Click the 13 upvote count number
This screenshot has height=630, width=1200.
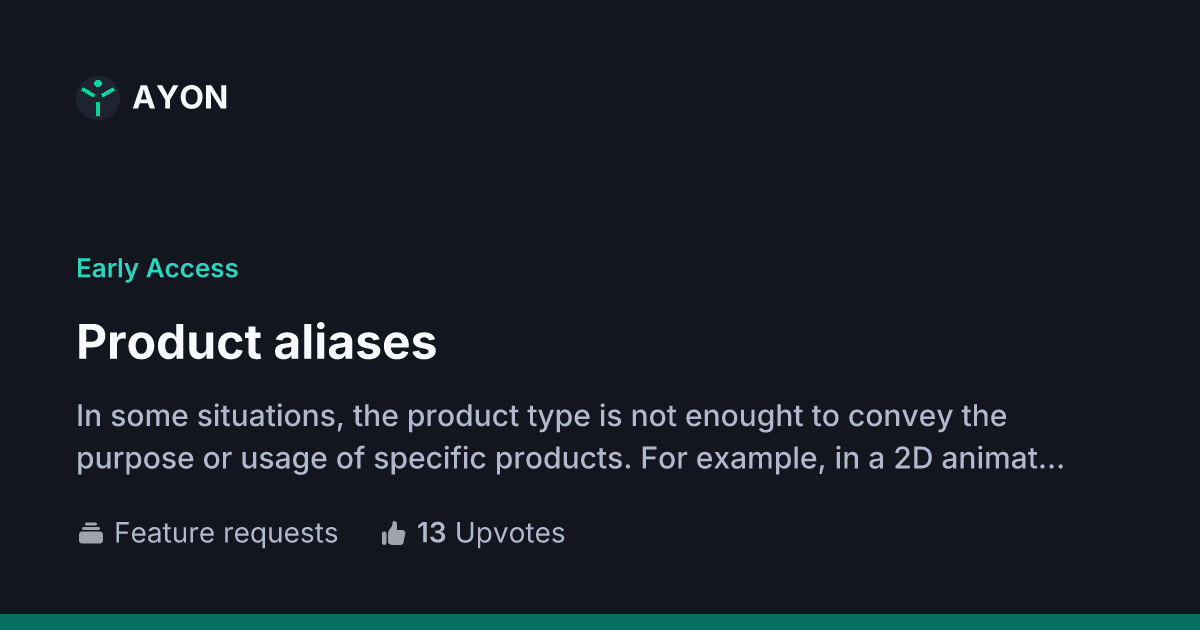(x=431, y=533)
